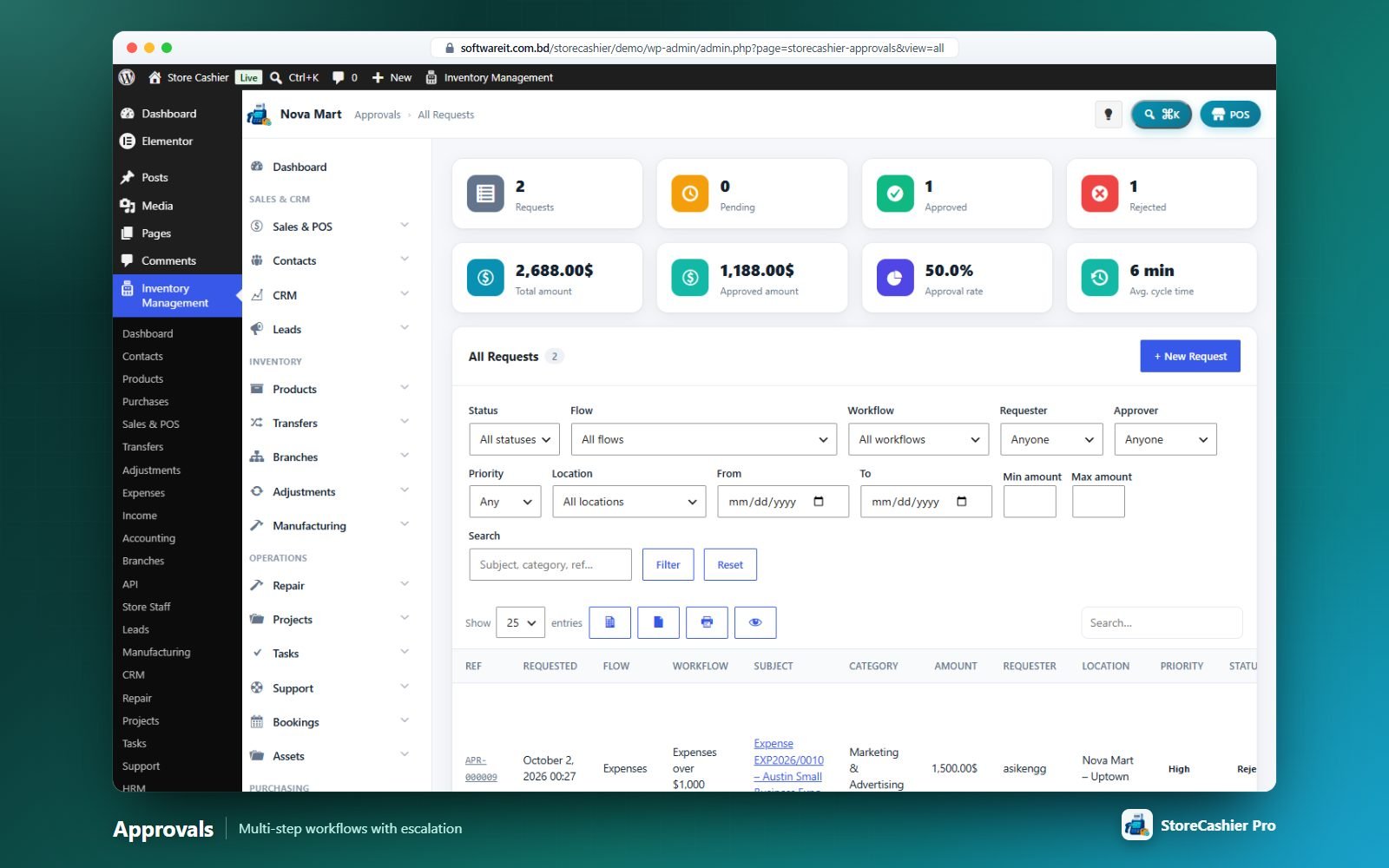This screenshot has width=1389, height=868.
Task: Open the Requester Anyone dropdown
Action: click(1051, 439)
